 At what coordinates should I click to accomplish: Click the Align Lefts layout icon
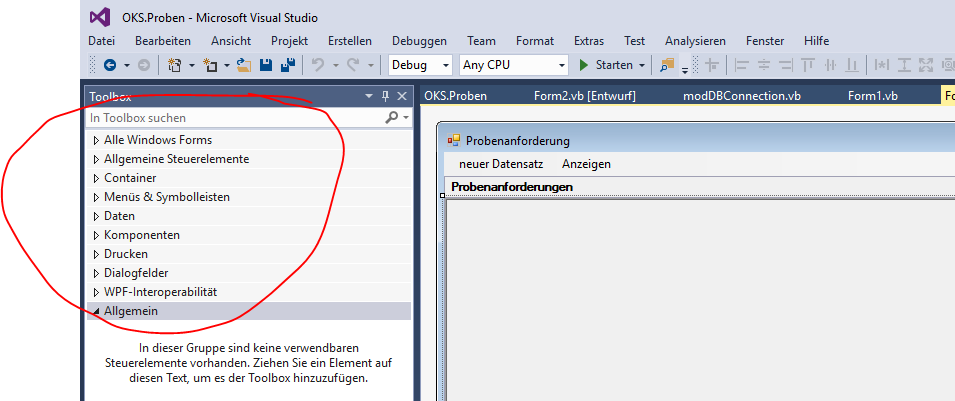coord(742,65)
